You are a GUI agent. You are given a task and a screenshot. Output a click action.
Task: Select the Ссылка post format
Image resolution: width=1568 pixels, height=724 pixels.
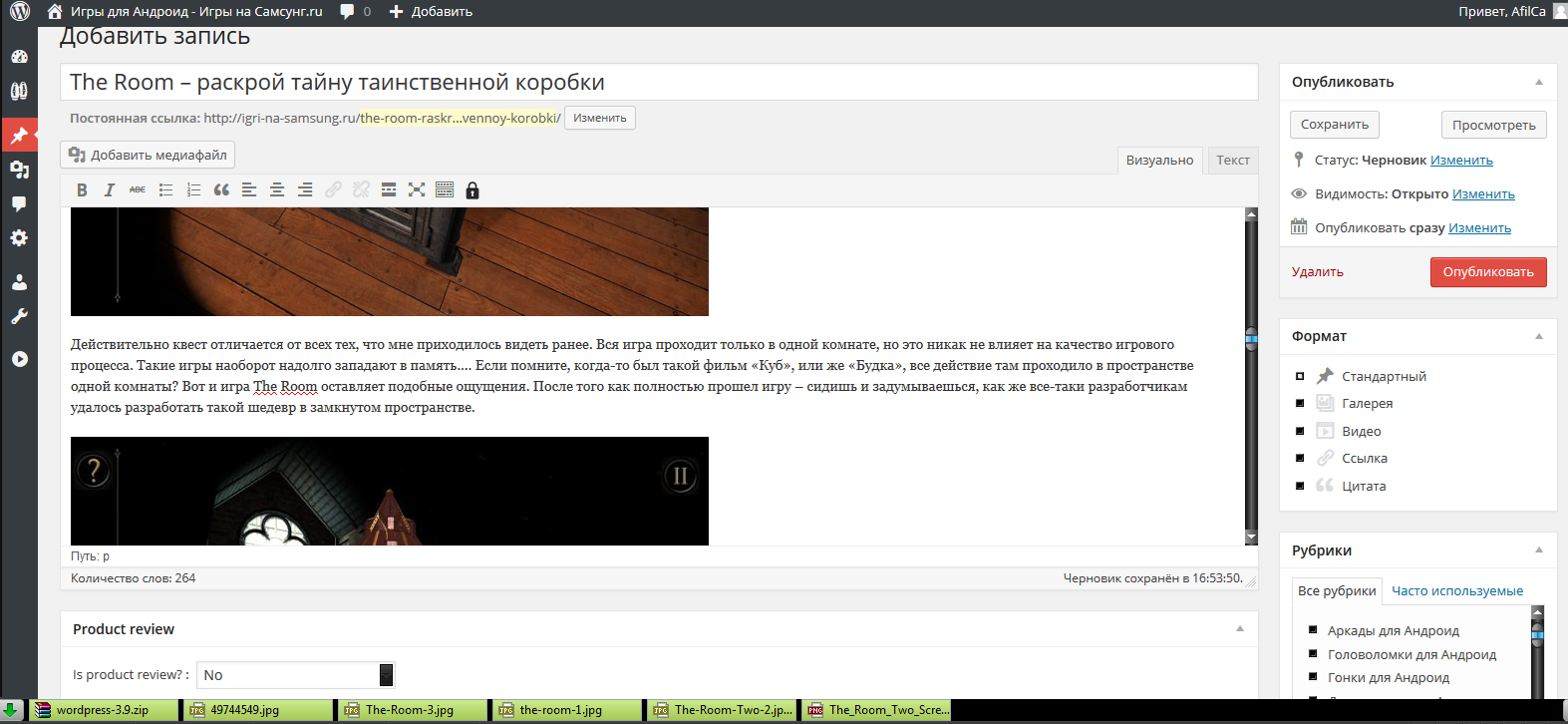1300,458
